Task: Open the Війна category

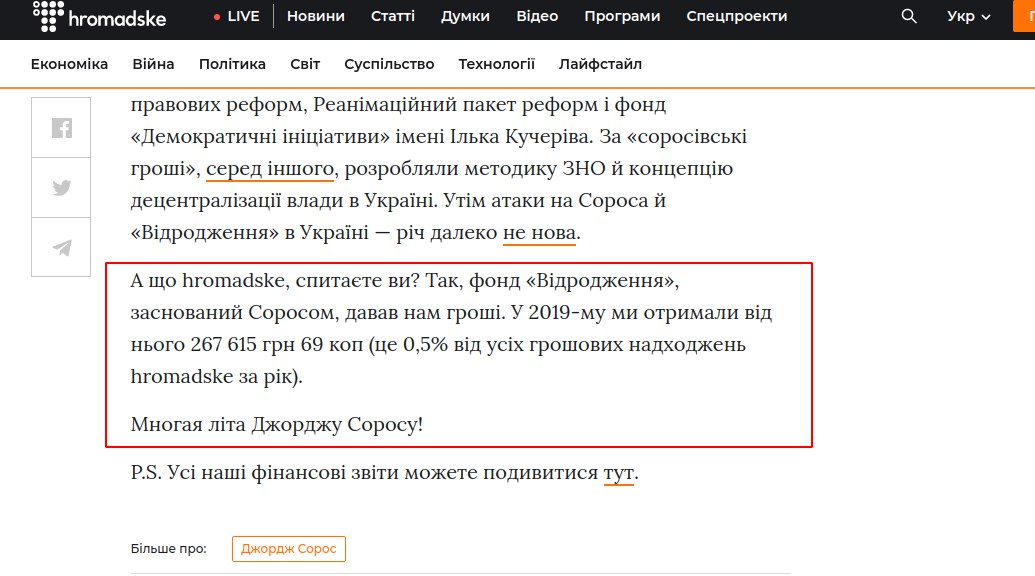Action: click(153, 64)
